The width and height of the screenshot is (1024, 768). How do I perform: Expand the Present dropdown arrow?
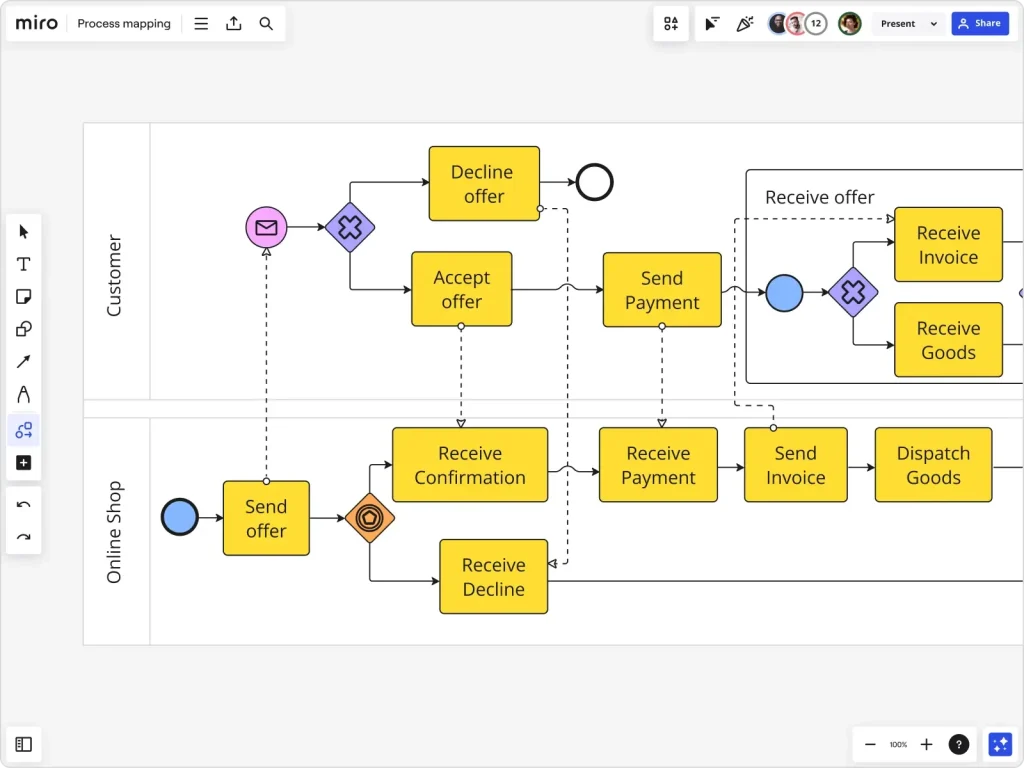point(934,24)
